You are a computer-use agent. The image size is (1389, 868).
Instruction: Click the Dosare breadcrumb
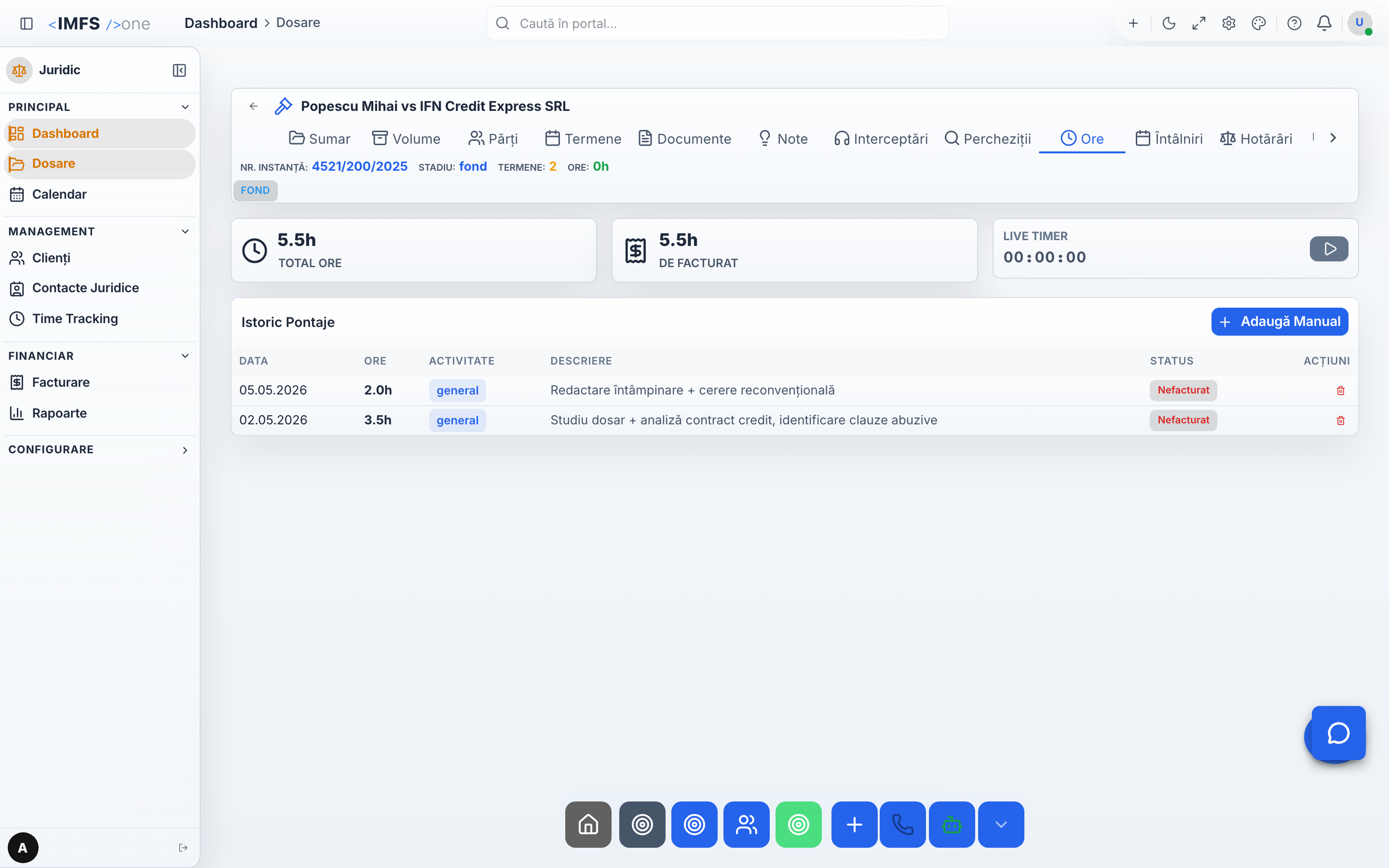(298, 23)
